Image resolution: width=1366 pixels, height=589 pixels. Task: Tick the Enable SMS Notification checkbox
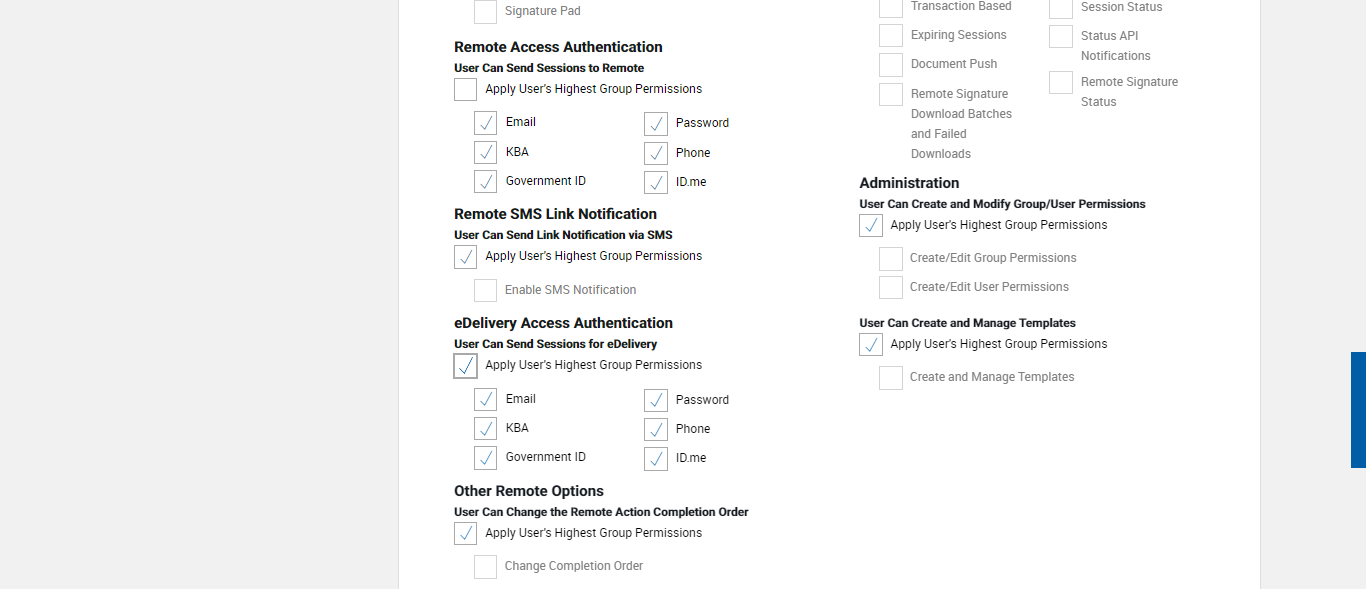[x=485, y=291]
